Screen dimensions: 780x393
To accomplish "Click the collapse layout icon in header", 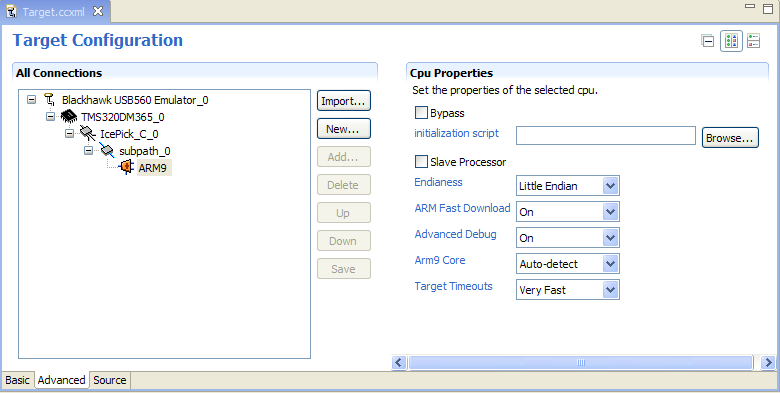I will tap(707, 41).
